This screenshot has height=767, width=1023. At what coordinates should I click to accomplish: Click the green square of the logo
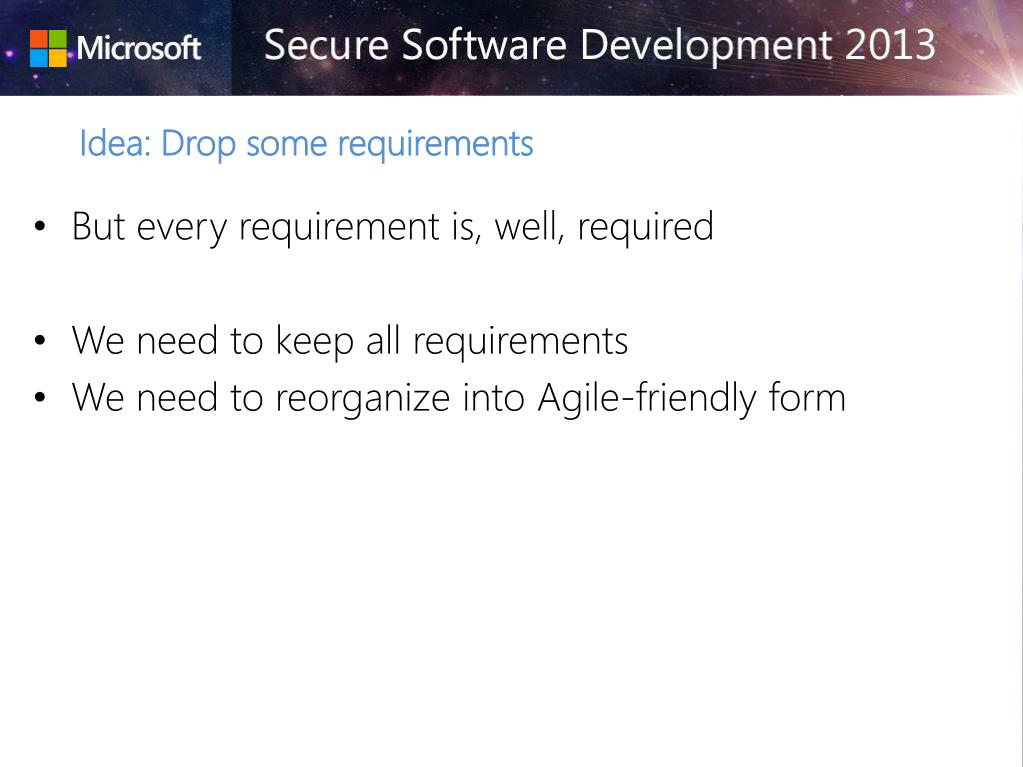pos(58,38)
